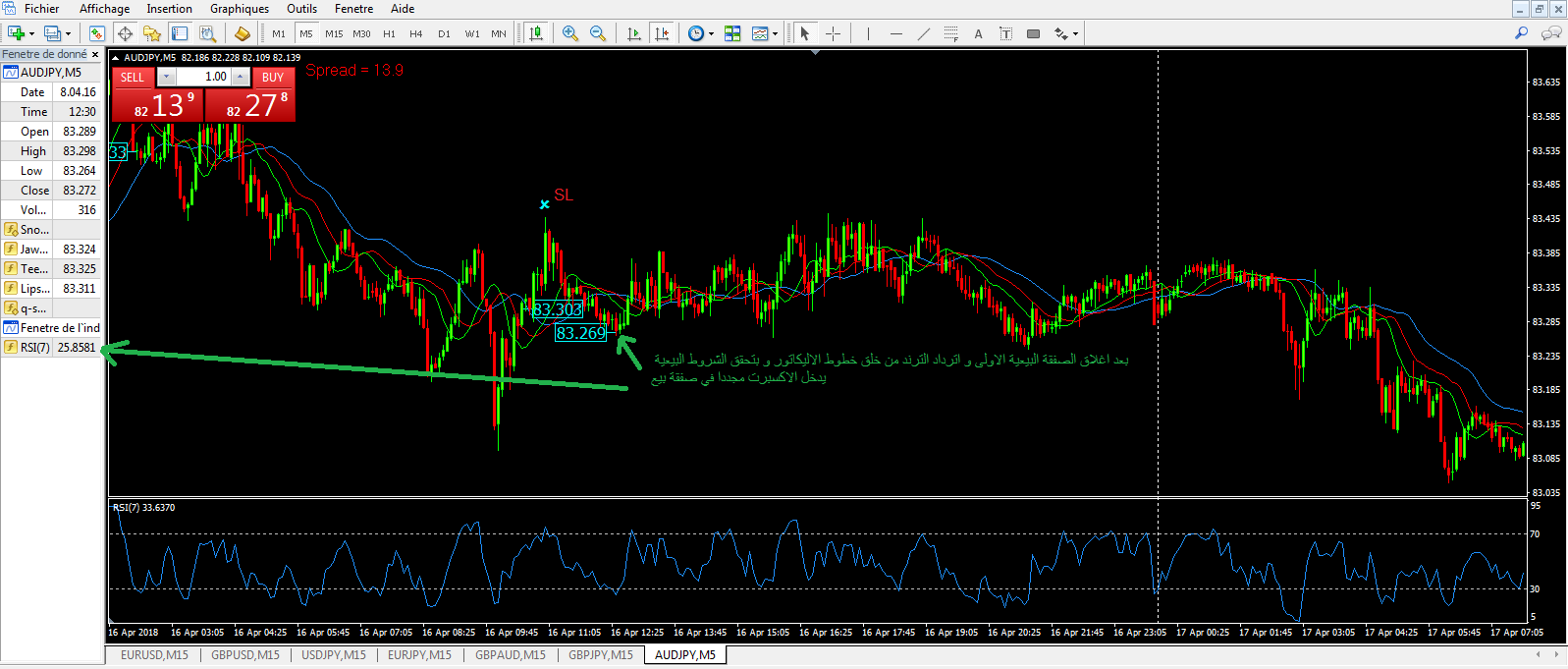Open the Strategy Tester magnifier icon

coord(208,33)
